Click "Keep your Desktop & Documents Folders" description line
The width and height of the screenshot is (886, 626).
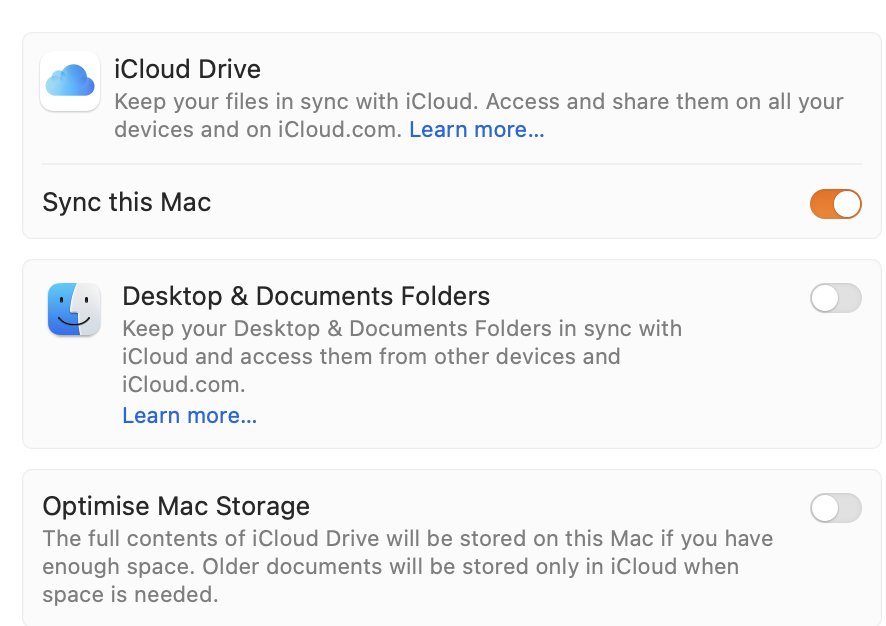[x=401, y=329]
